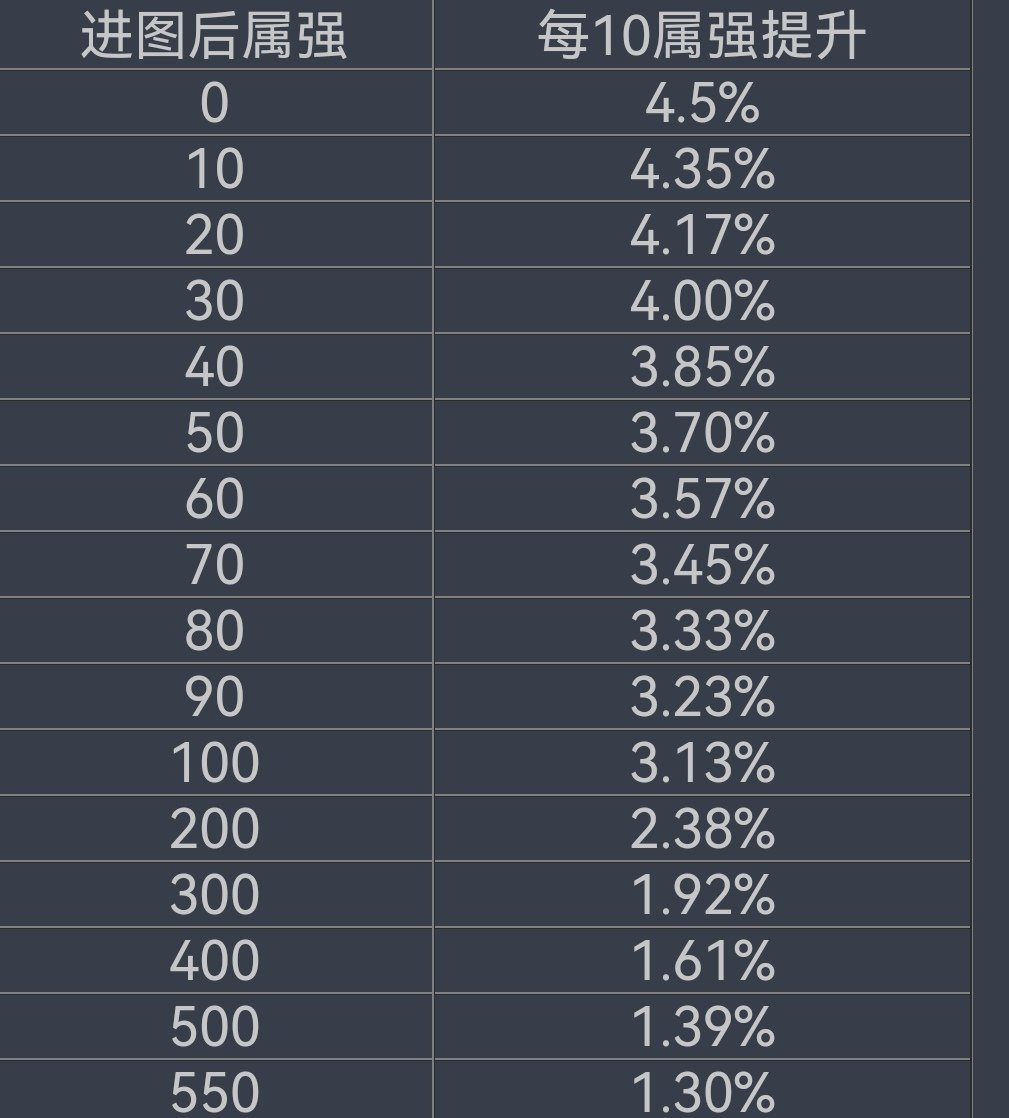
Task: Select the first-column cell showing 550
Action: point(214,1090)
